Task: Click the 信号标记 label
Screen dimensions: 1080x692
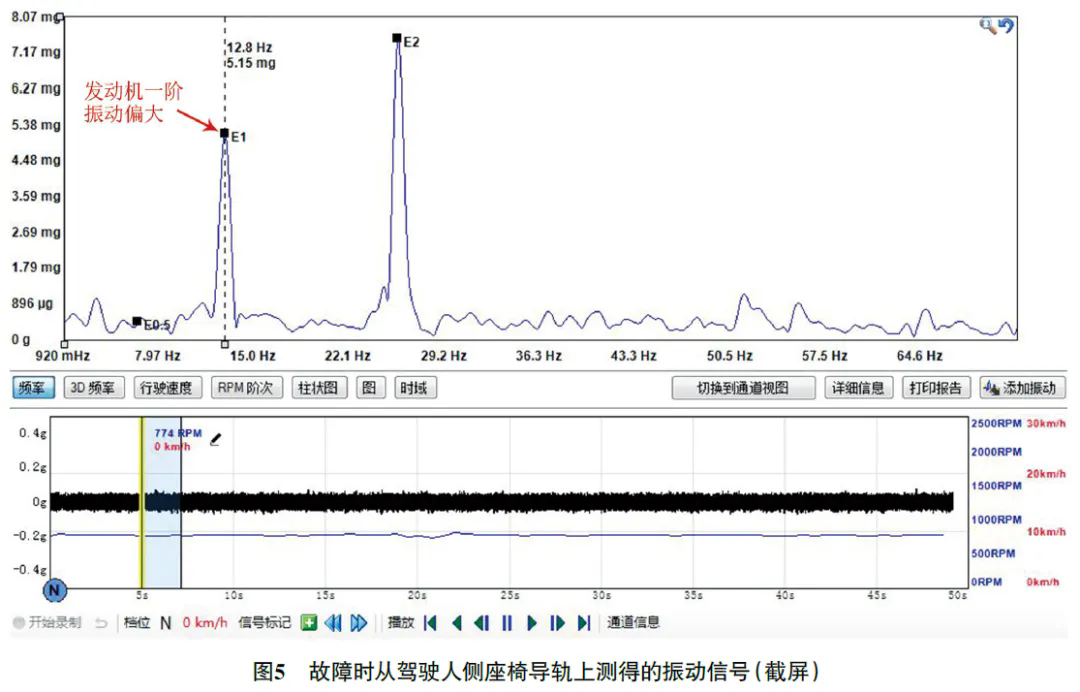Action: click(264, 622)
